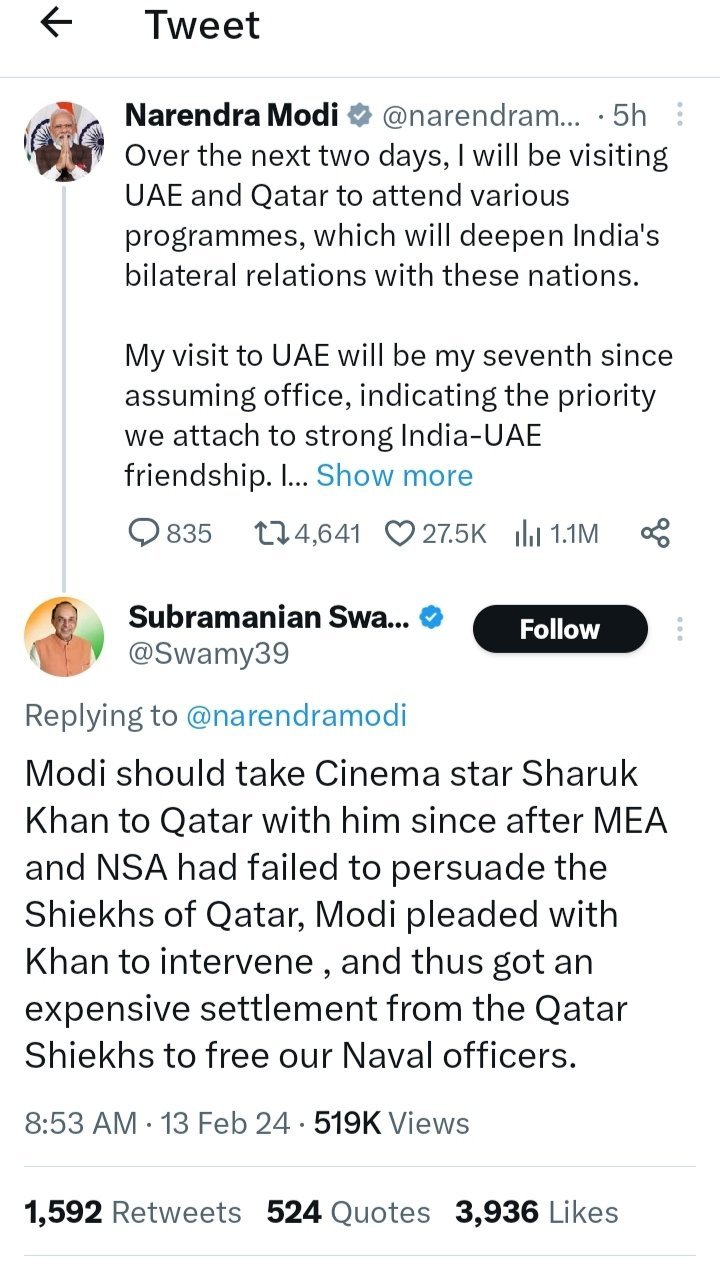View the 524 Quotes list

[x=348, y=1212]
